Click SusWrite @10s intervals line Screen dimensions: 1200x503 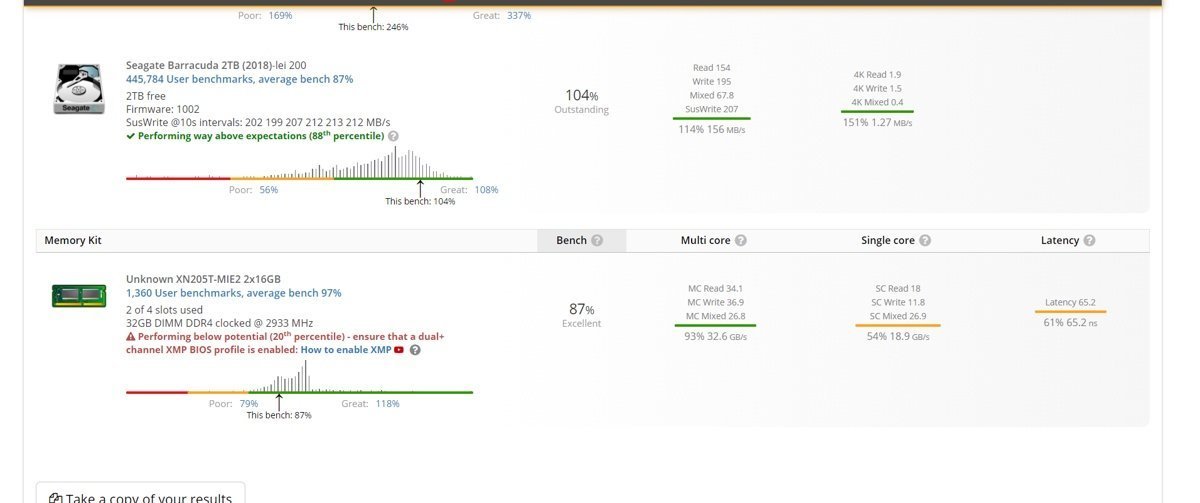pos(258,122)
